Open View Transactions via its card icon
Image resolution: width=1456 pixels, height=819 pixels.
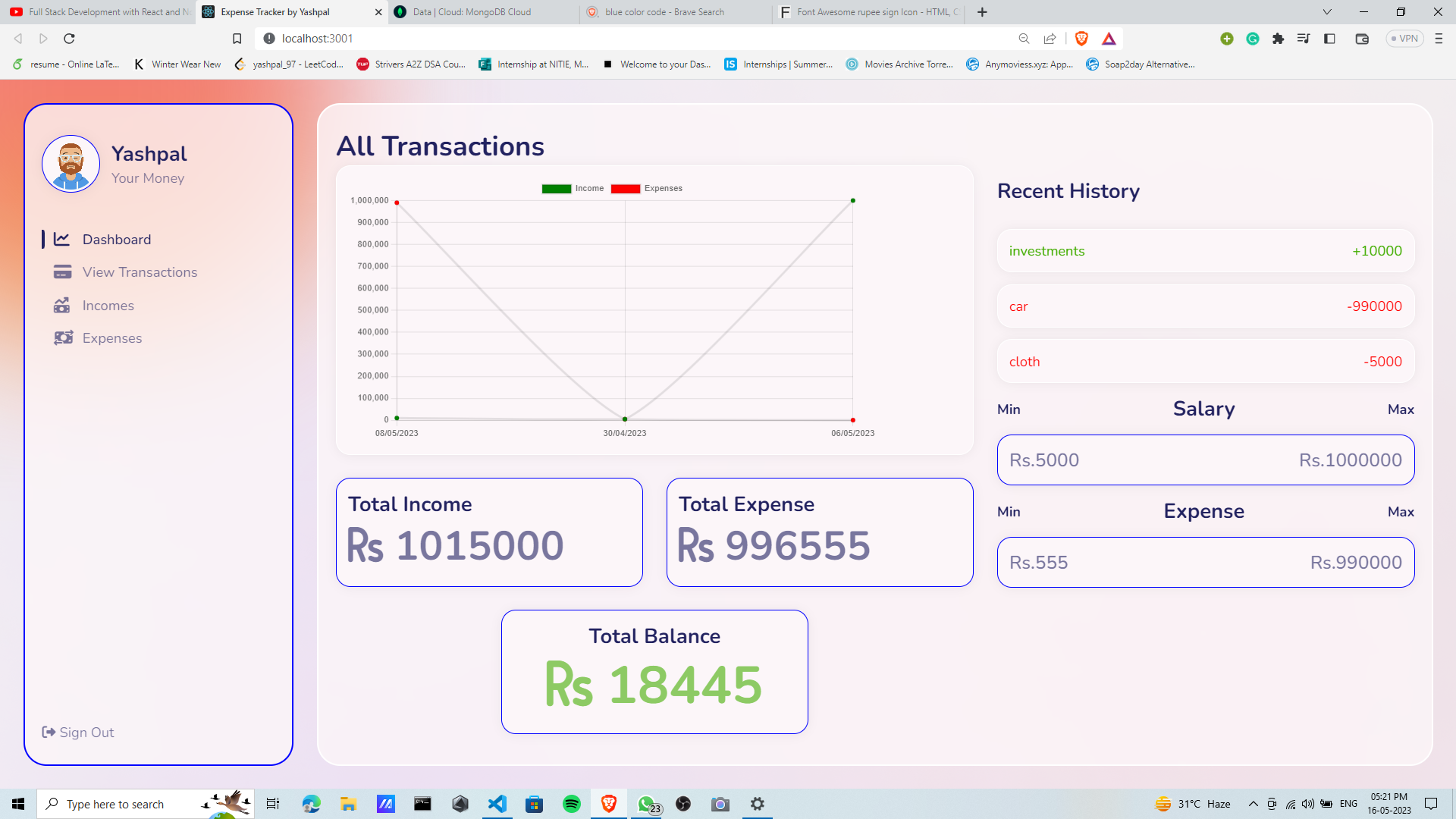click(63, 271)
